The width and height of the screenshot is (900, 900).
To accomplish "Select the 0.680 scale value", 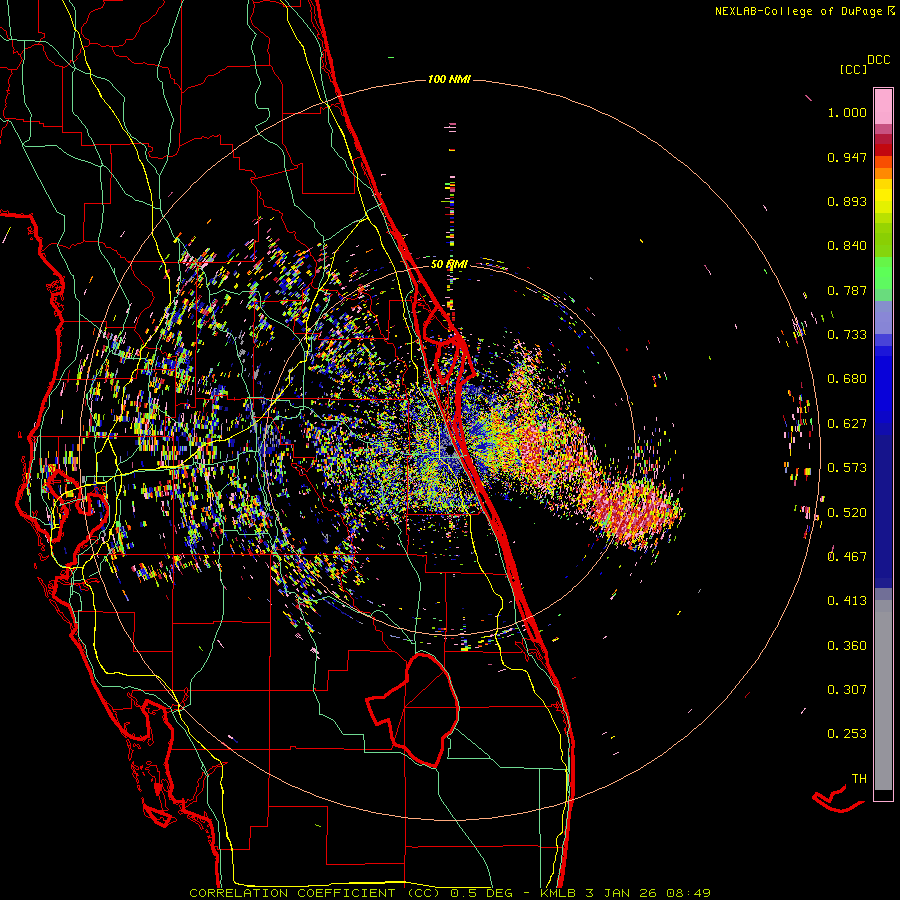I will coord(847,379).
